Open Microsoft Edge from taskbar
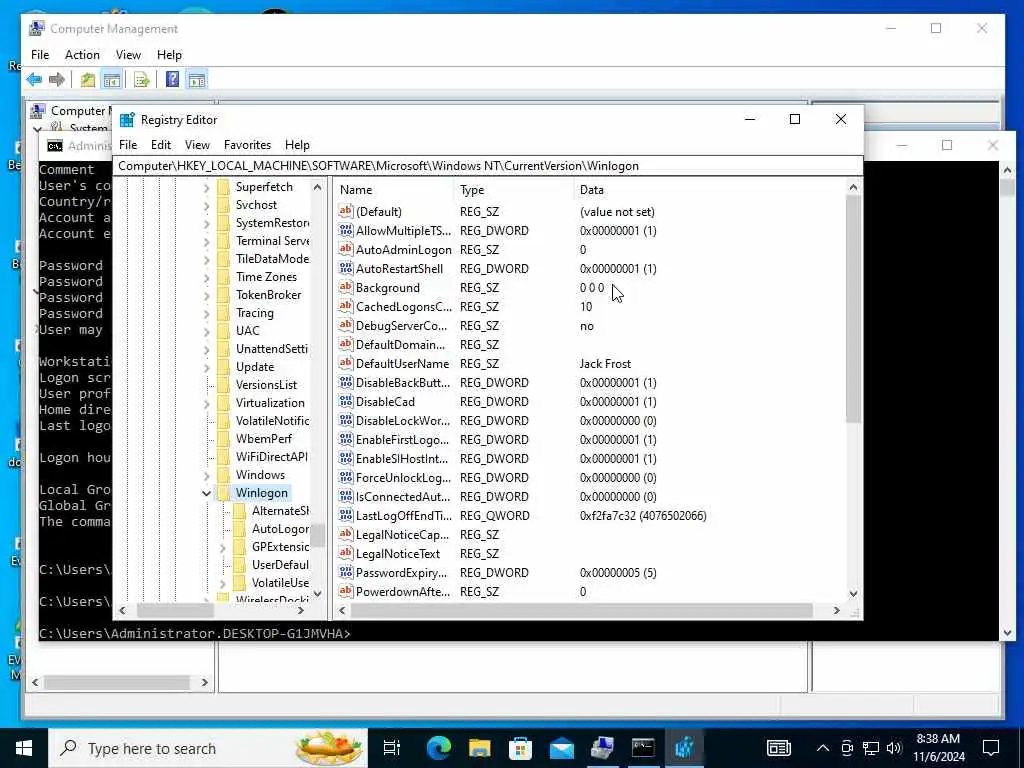Viewport: 1024px width, 768px height. pyautogui.click(x=439, y=748)
